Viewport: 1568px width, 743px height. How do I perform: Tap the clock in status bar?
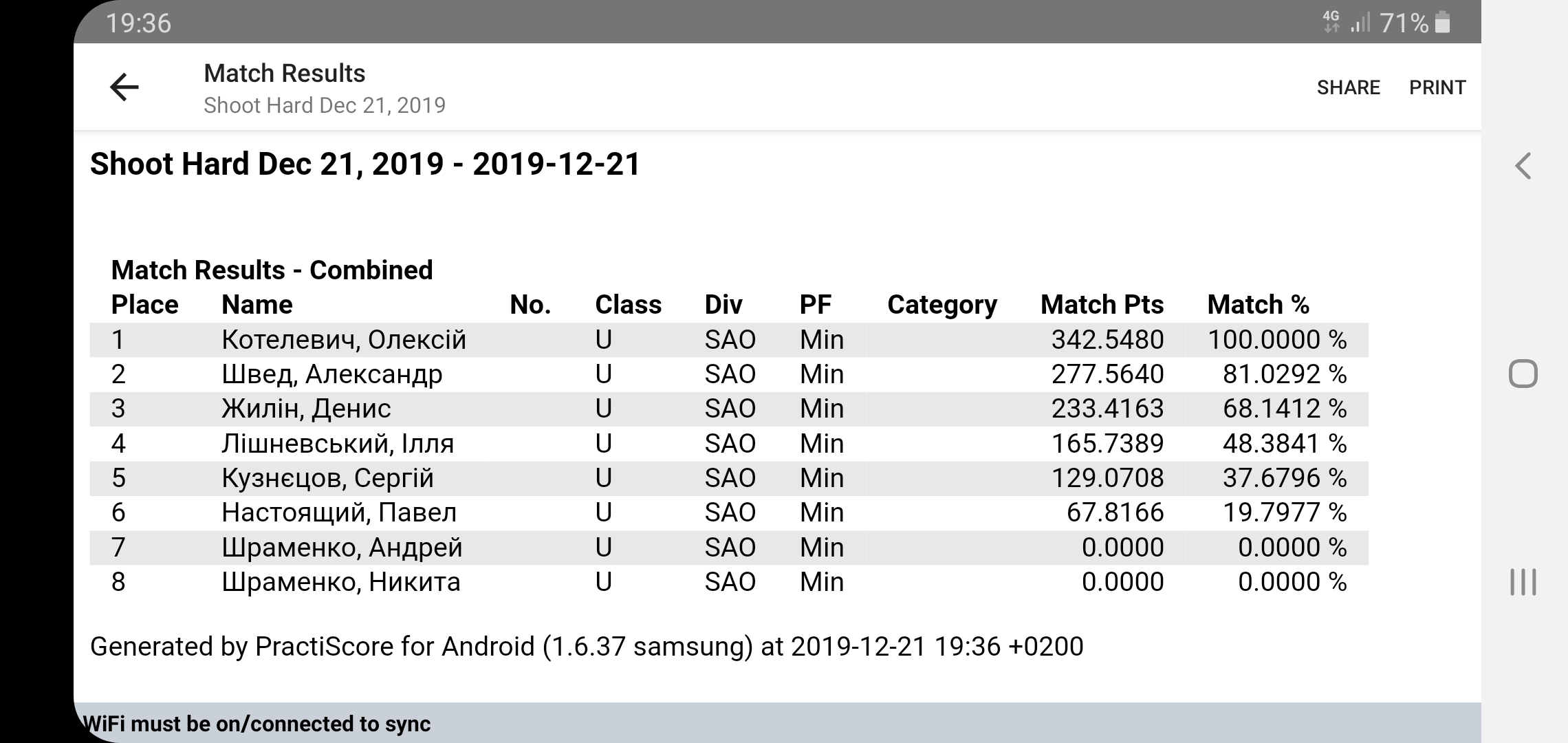[138, 23]
